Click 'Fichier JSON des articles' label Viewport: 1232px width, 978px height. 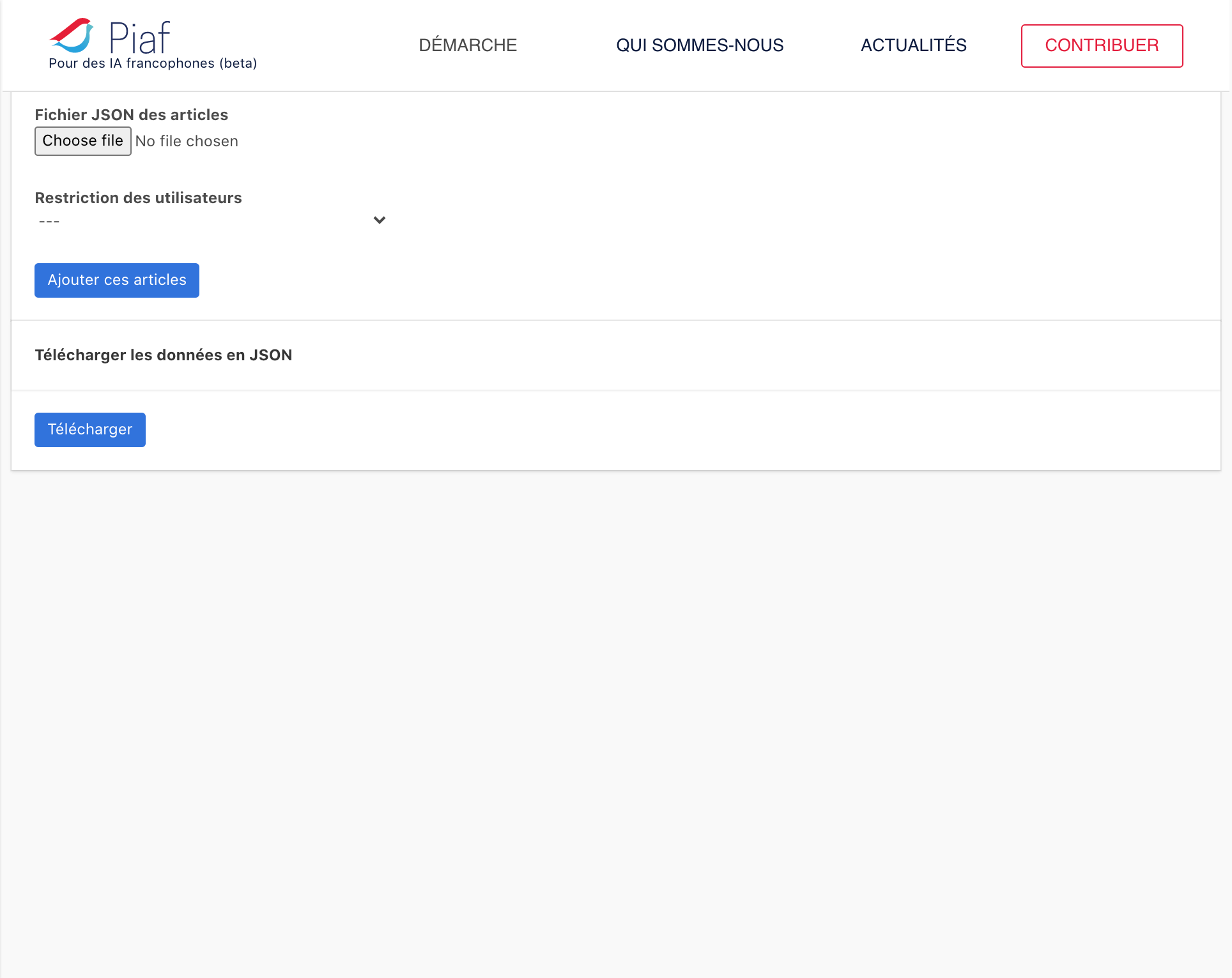(x=131, y=115)
